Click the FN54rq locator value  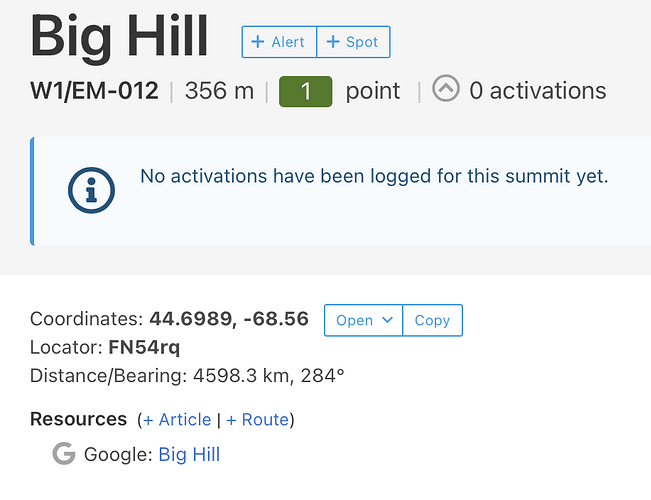click(x=144, y=348)
